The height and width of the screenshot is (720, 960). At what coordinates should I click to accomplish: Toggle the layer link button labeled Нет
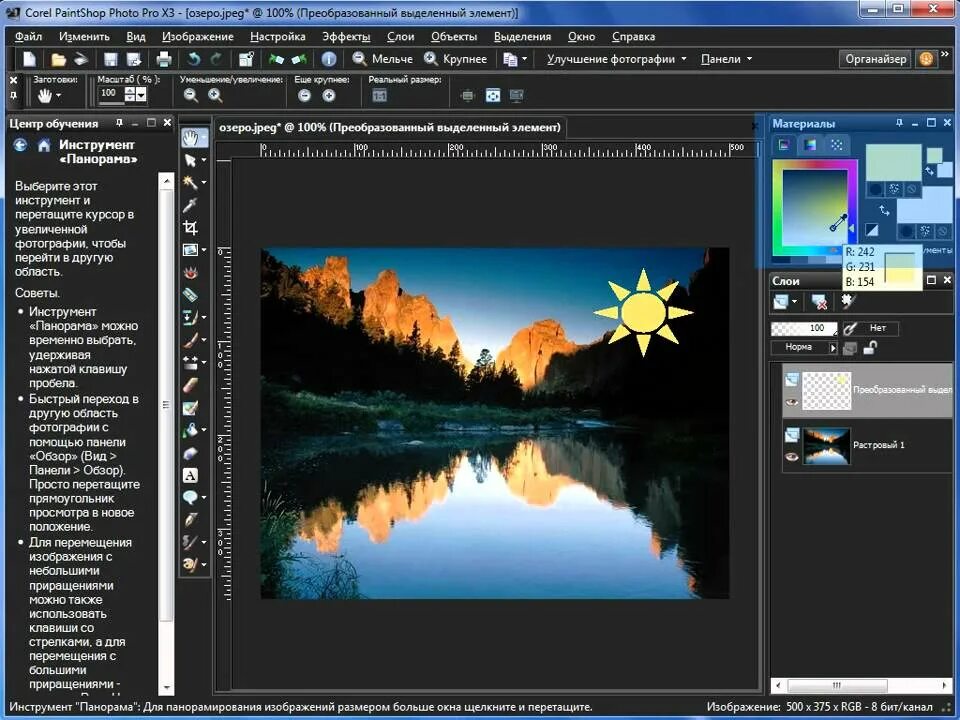click(x=871, y=328)
